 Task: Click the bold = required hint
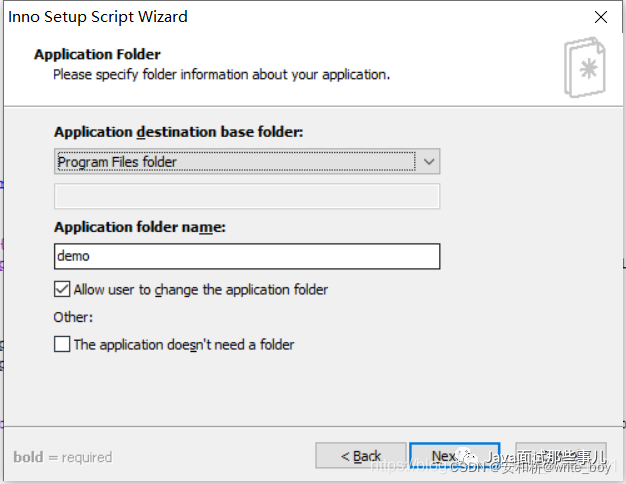coord(63,457)
